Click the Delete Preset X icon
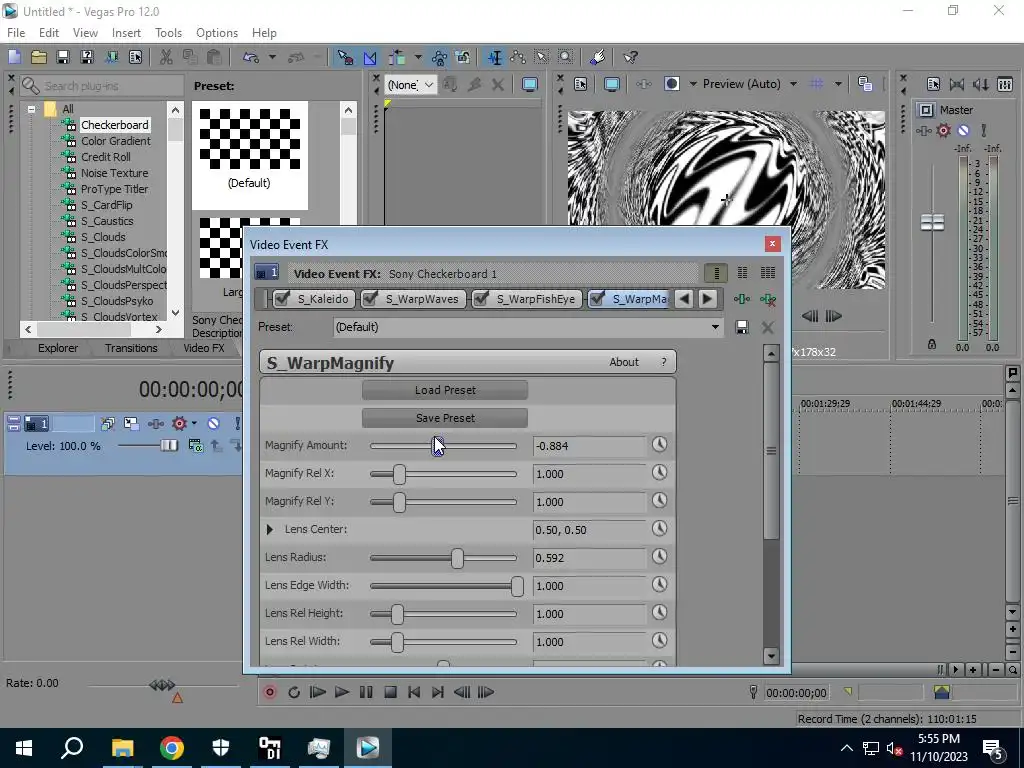 click(x=767, y=327)
